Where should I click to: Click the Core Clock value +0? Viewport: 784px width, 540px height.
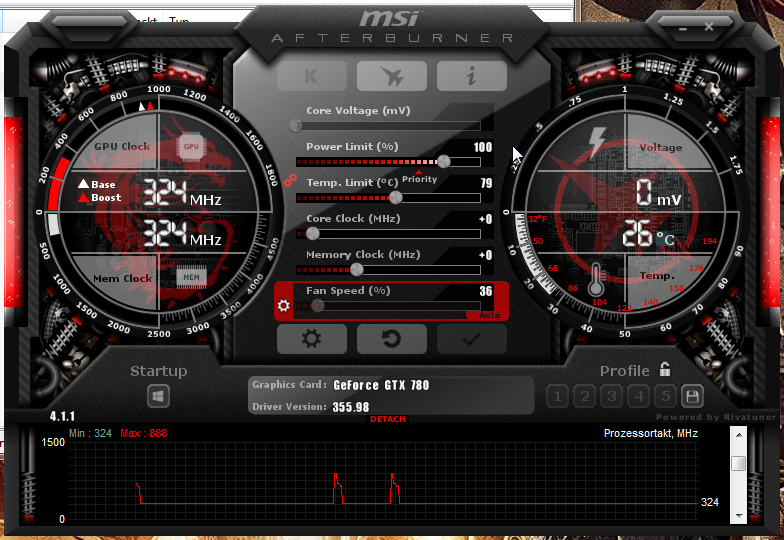pyautogui.click(x=486, y=219)
